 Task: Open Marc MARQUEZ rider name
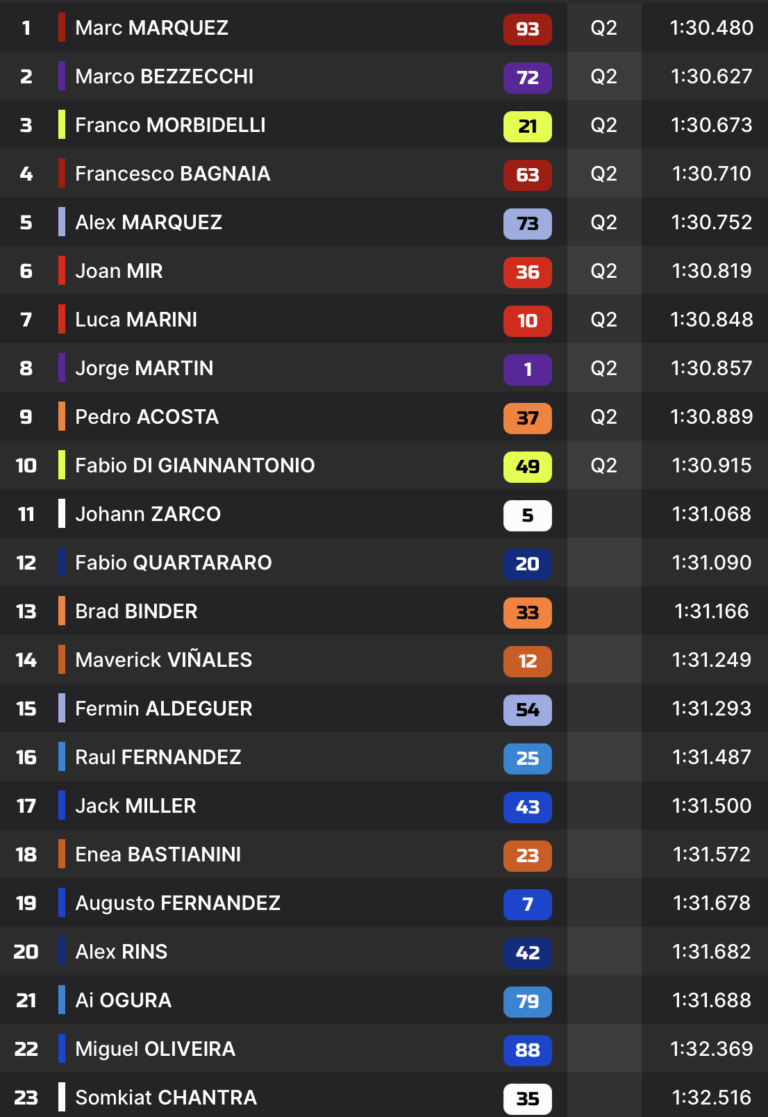point(152,28)
